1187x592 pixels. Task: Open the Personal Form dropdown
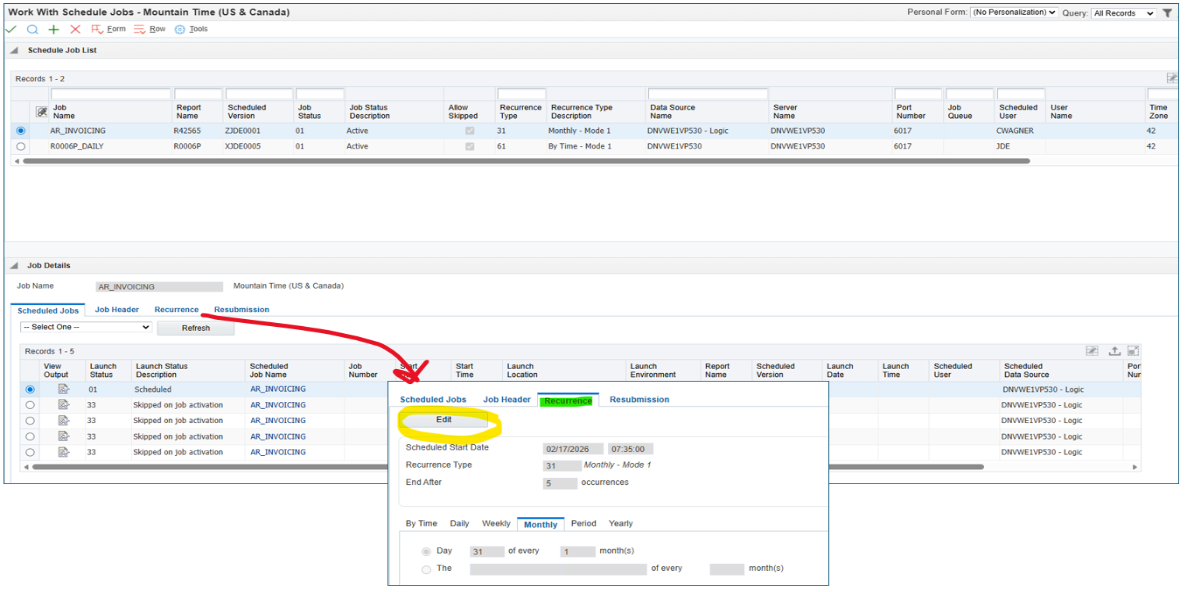click(x=1014, y=13)
